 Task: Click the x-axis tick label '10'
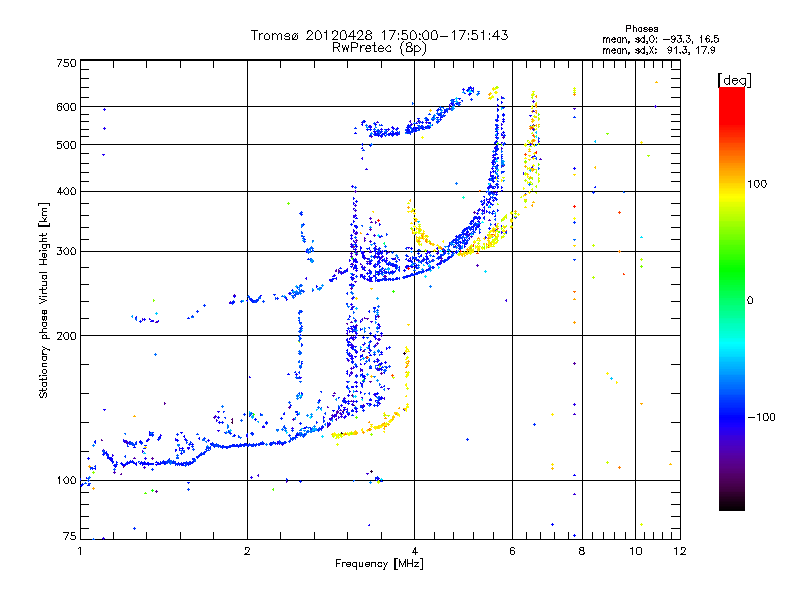[636, 551]
